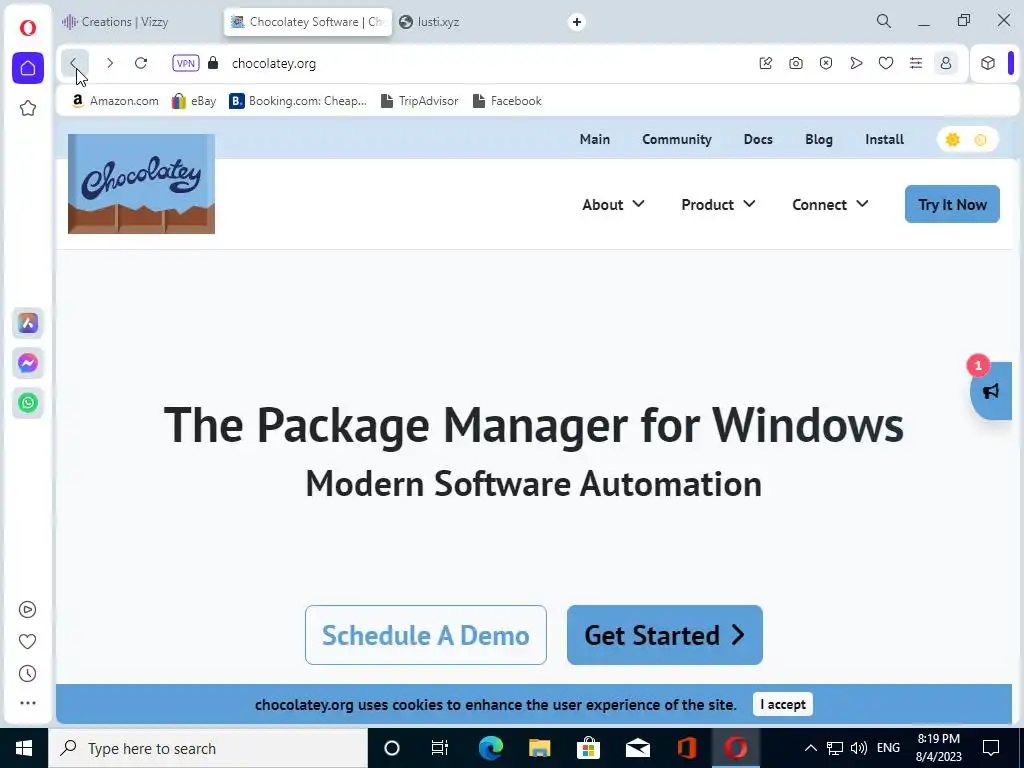This screenshot has height=768, width=1024.
Task: Open the announcements megaphone icon
Action: (x=991, y=391)
